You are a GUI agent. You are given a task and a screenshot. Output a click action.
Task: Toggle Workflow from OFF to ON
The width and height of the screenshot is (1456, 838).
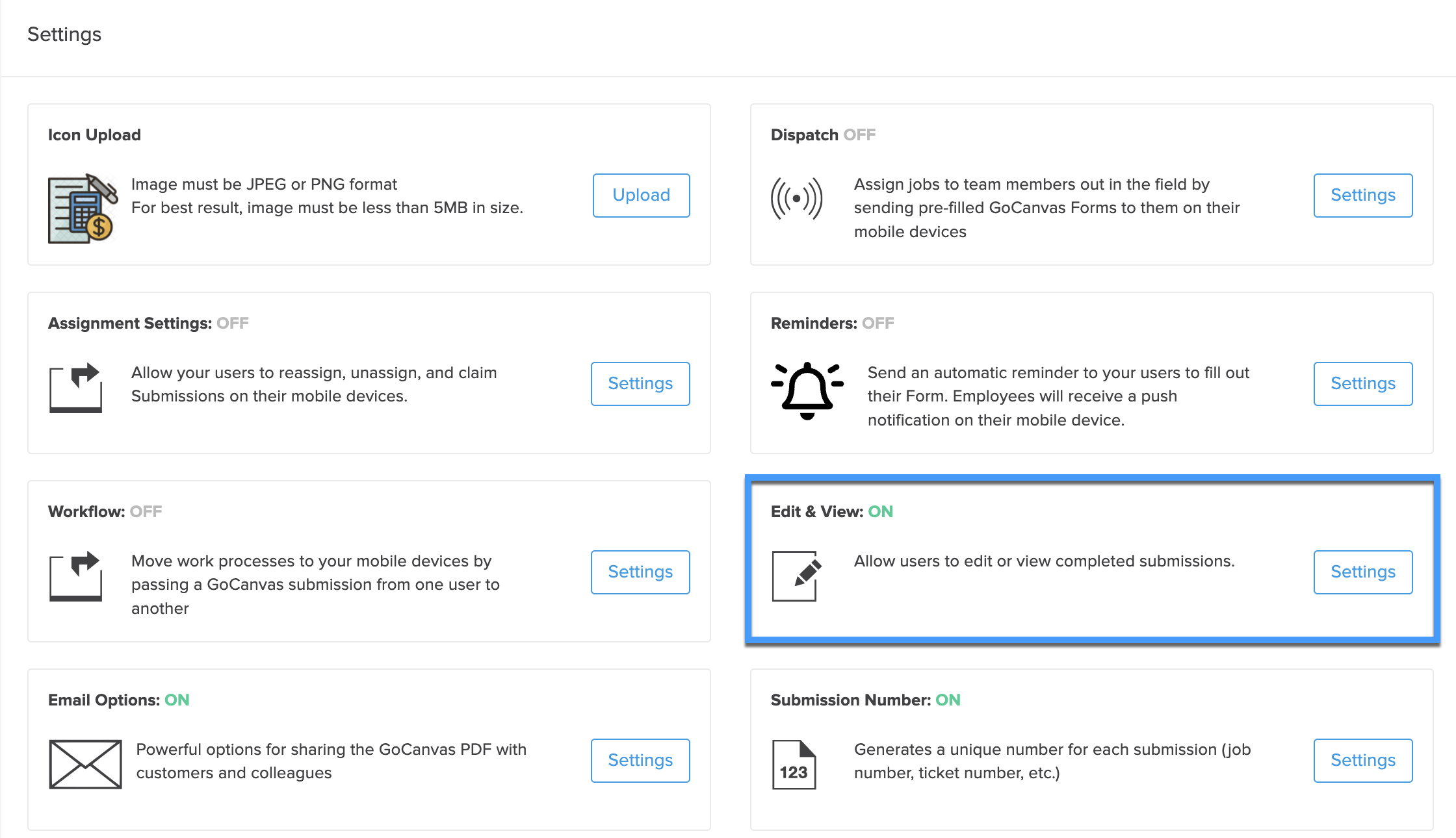(146, 511)
